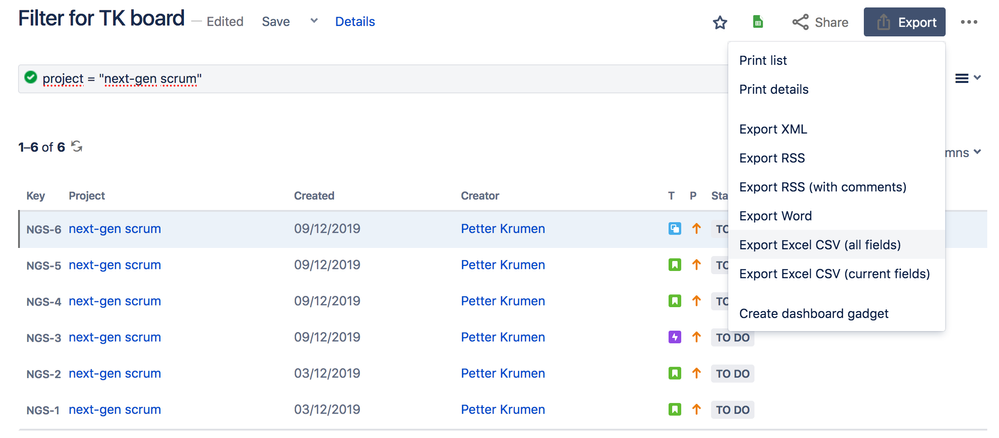Click the Filter for TK board title
Screen dimensions: 999x438
(x=101, y=18)
